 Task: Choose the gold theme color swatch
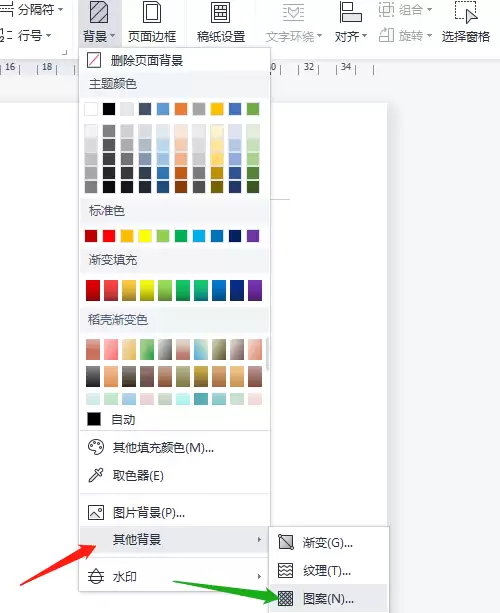217,109
